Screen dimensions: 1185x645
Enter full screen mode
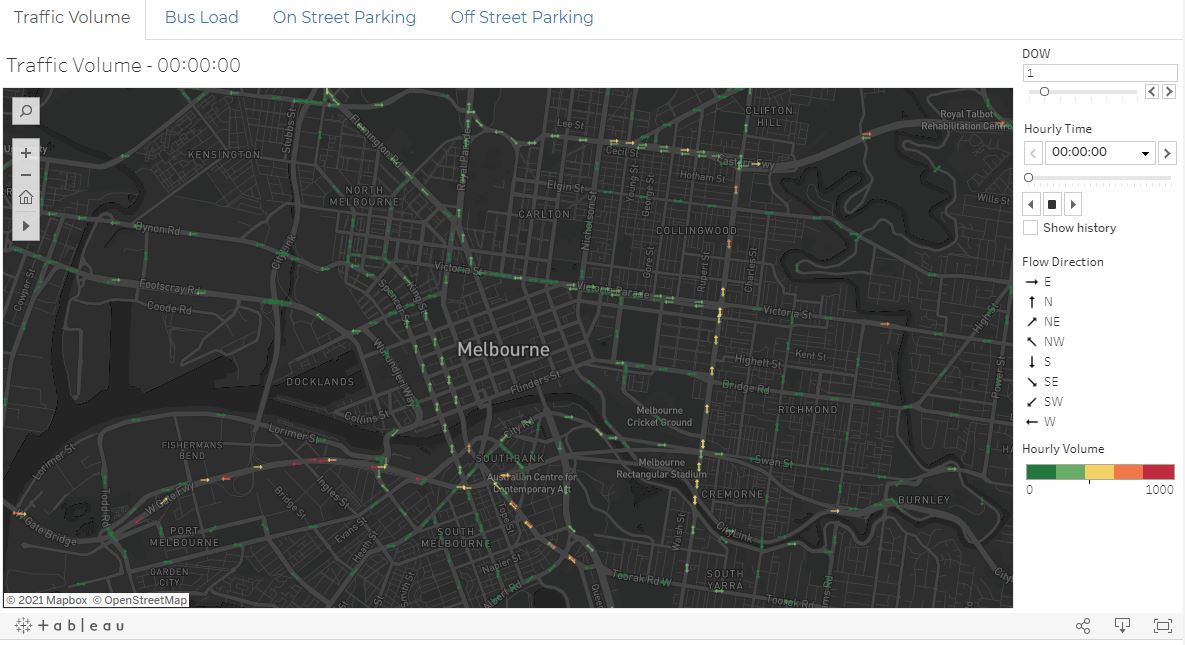(x=1162, y=625)
